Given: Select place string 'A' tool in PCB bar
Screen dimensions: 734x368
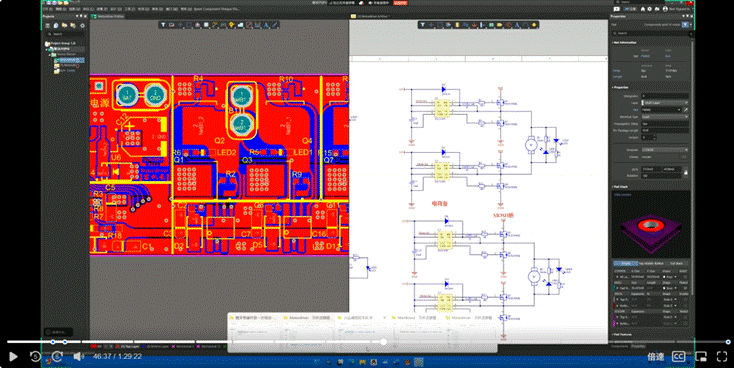Looking at the screenshot, I should pyautogui.click(x=266, y=25).
